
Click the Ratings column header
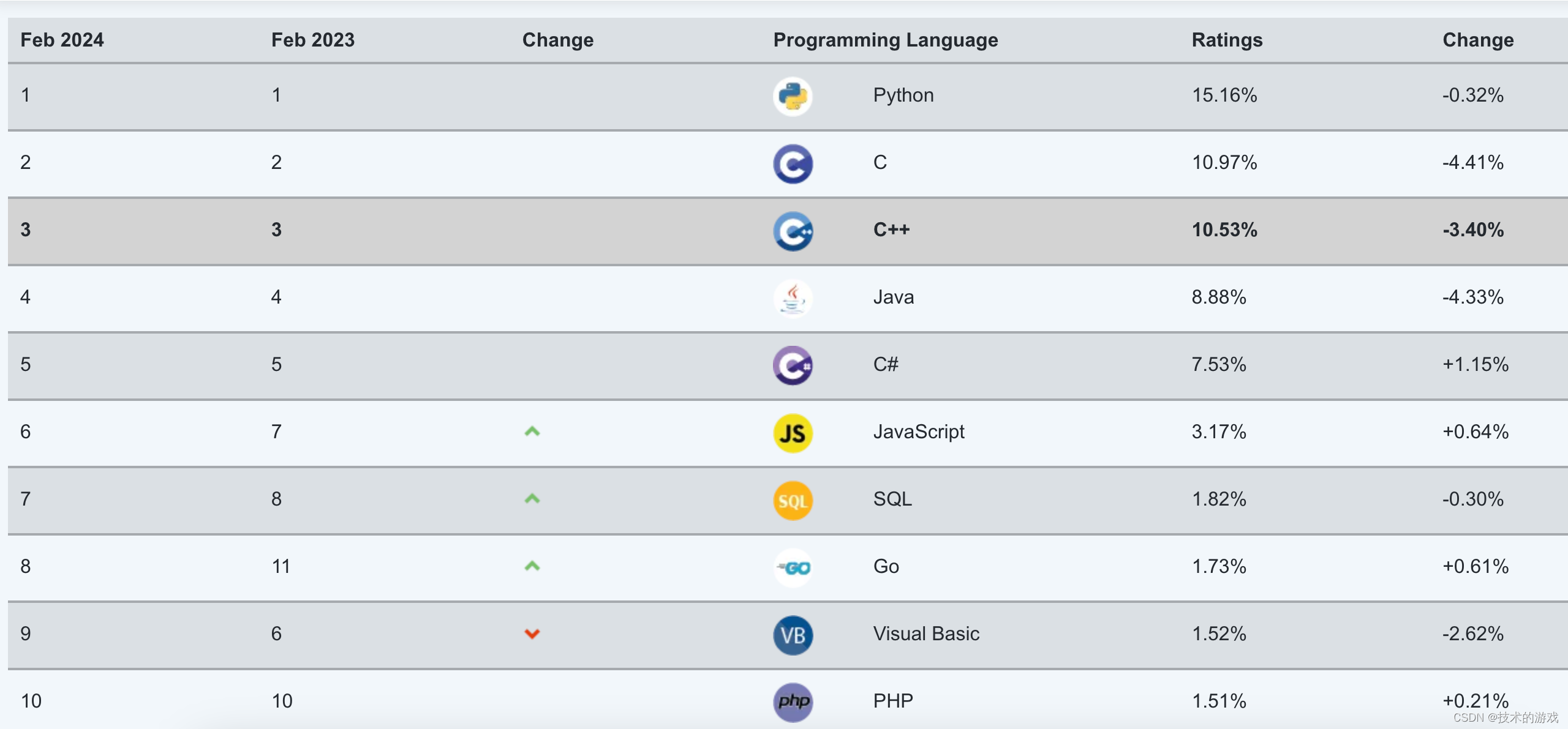(x=1227, y=40)
